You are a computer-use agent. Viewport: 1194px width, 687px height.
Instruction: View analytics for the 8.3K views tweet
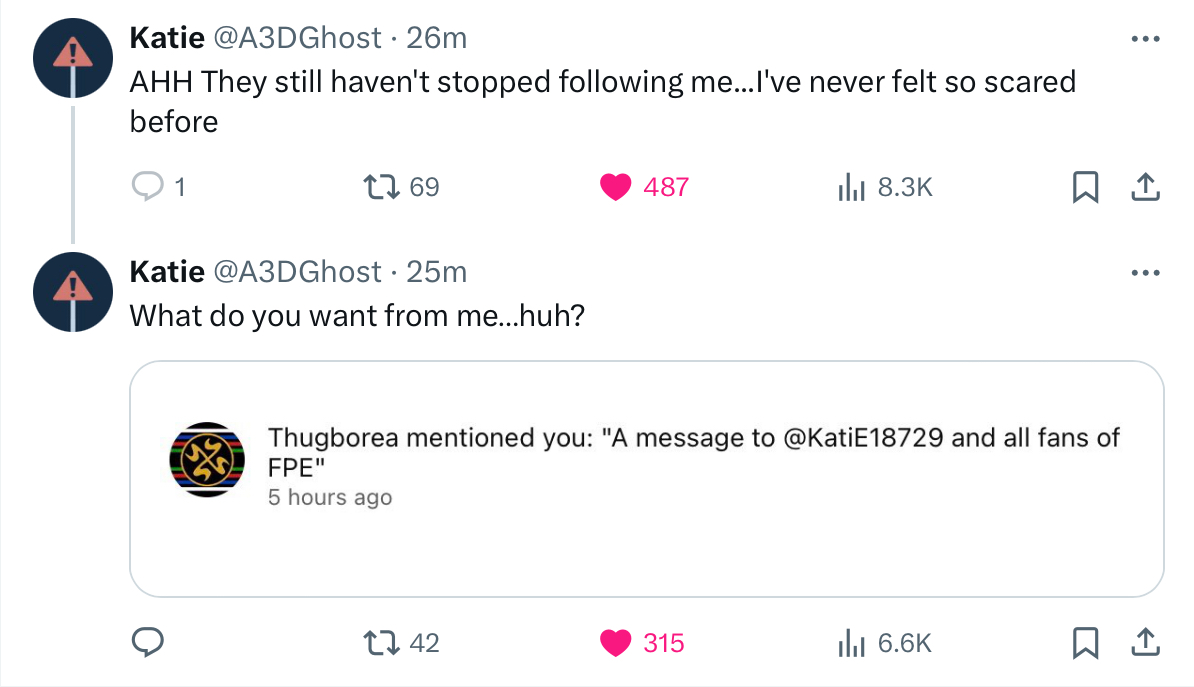pyautogui.click(x=850, y=186)
